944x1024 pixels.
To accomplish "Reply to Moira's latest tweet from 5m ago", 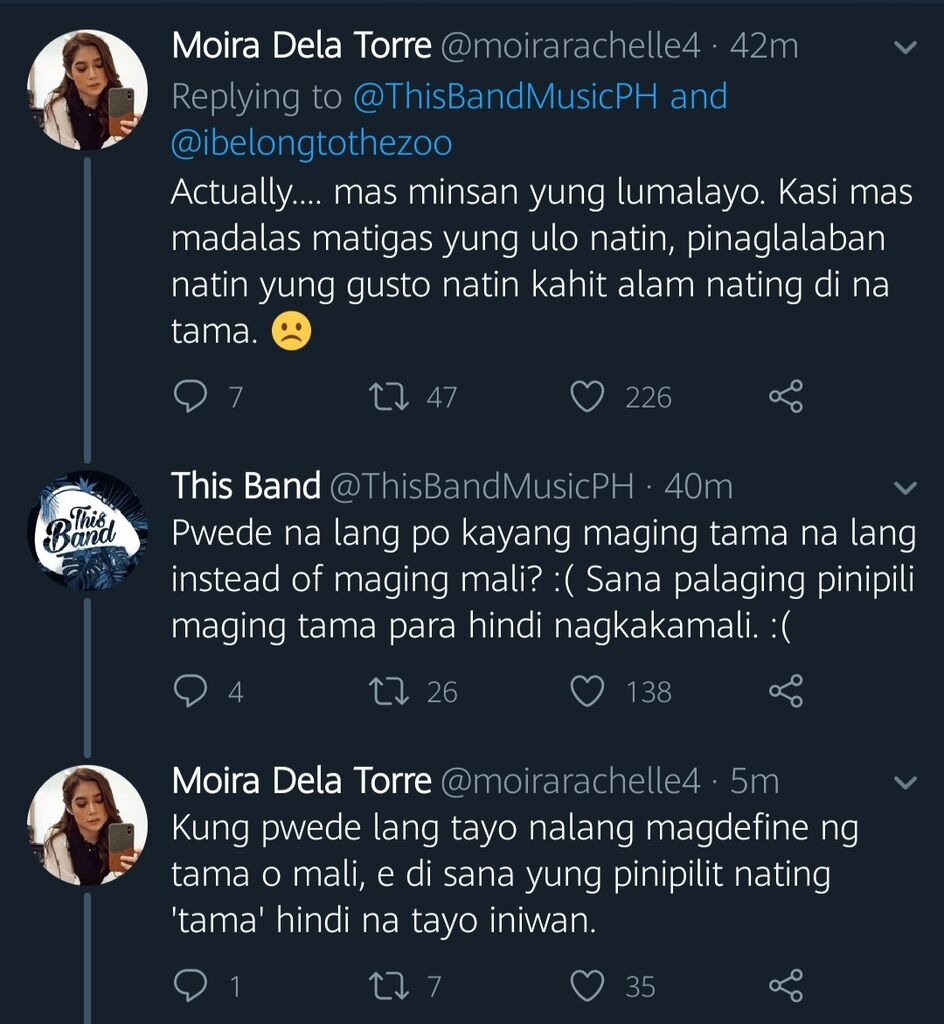I will click(190, 986).
